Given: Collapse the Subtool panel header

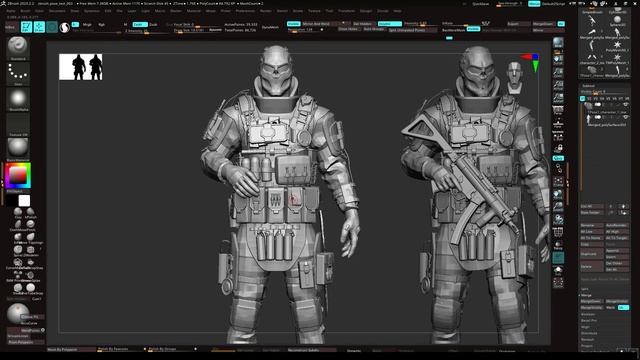Looking at the screenshot, I should 589,86.
